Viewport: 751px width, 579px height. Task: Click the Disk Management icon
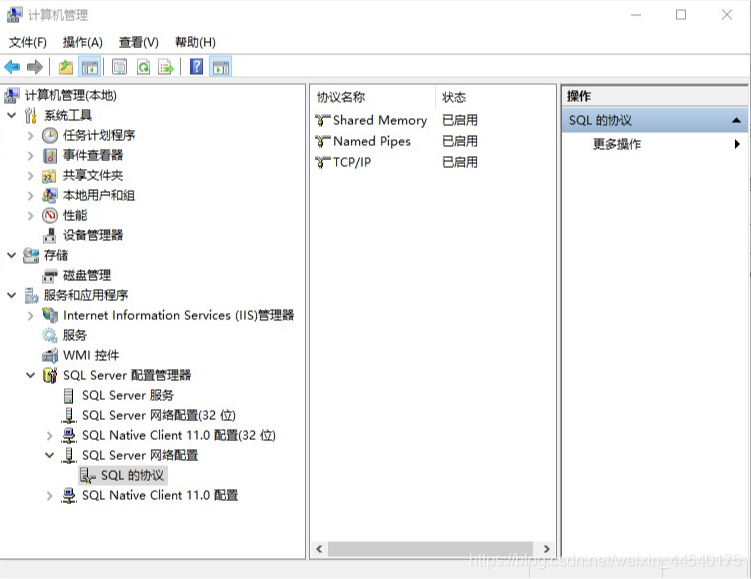tap(49, 276)
